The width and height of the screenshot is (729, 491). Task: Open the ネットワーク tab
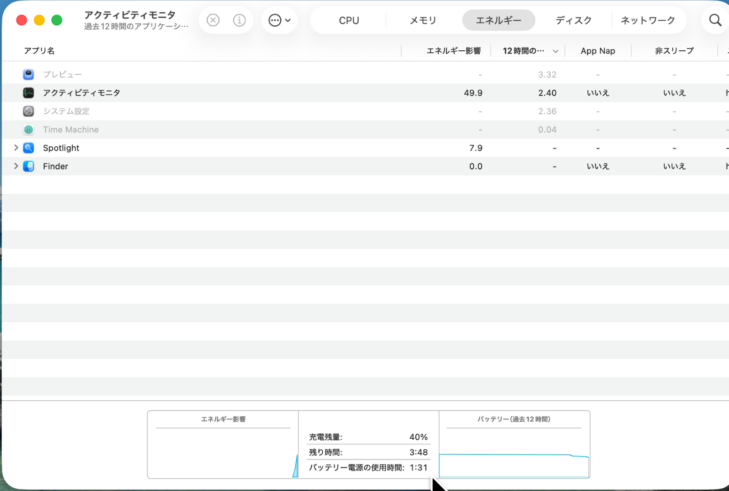pos(648,20)
